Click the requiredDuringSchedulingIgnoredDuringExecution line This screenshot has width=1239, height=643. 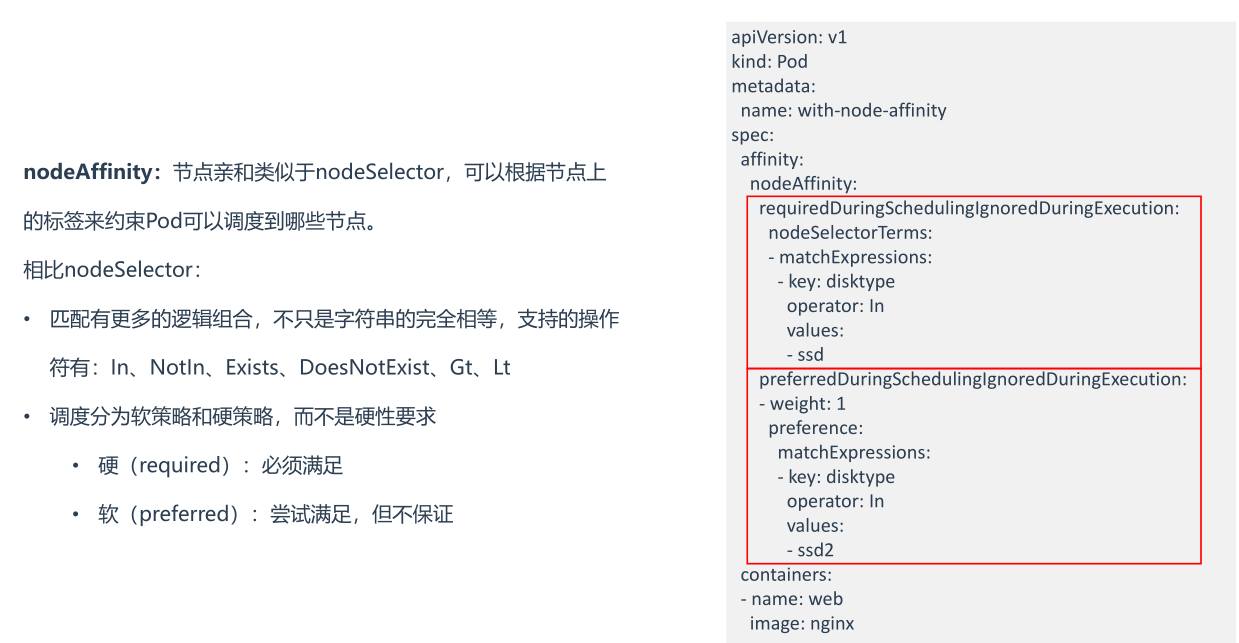click(x=969, y=208)
